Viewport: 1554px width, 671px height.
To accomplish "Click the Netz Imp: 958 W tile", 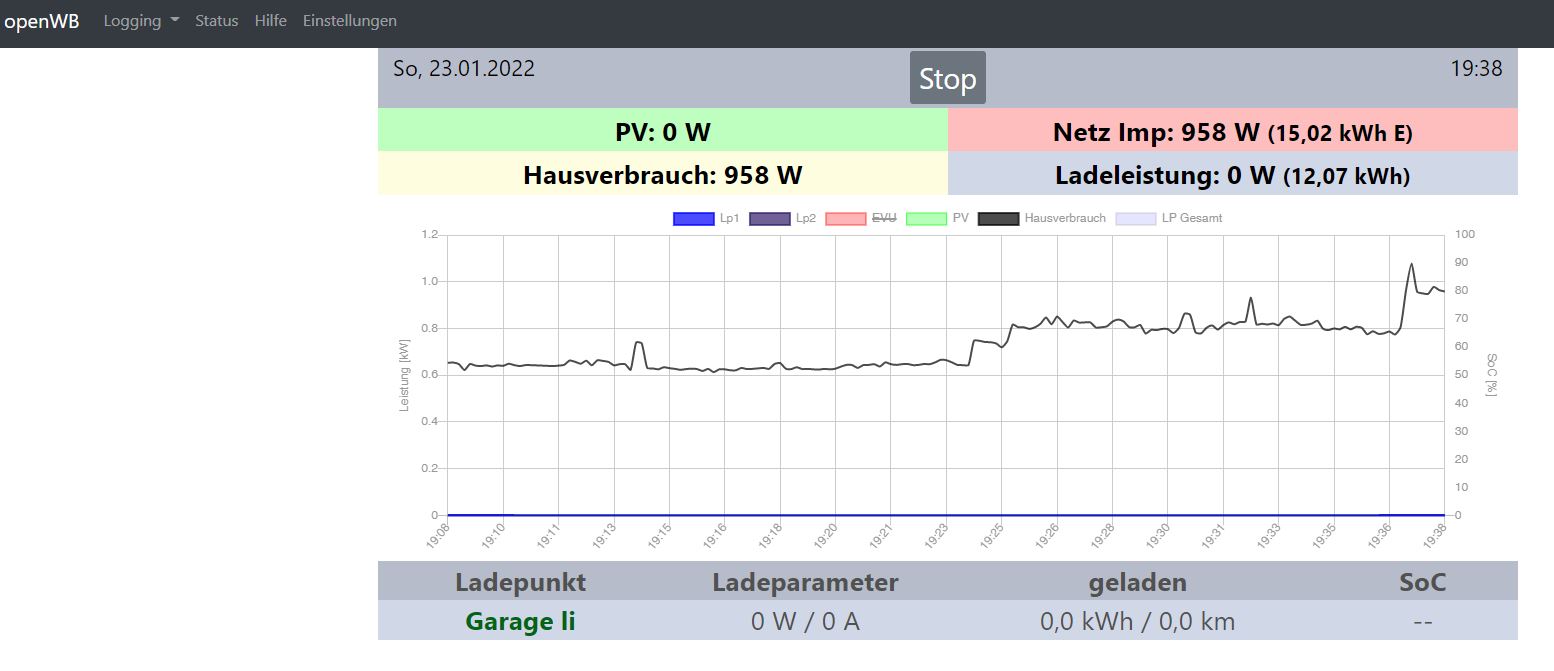I will 1233,130.
